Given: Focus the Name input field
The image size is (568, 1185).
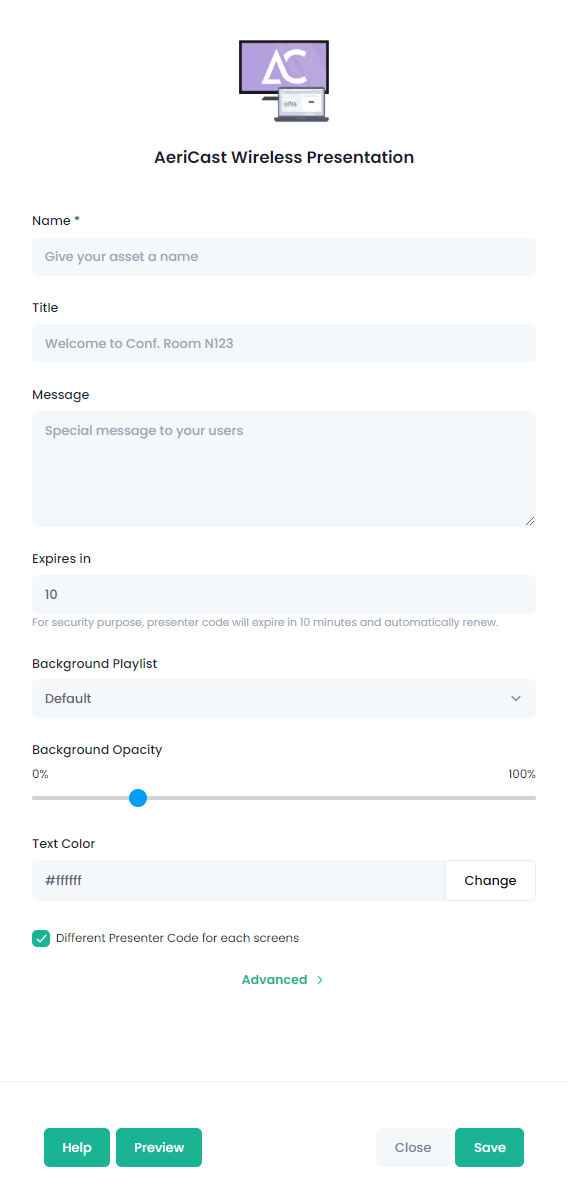Looking at the screenshot, I should click(284, 256).
